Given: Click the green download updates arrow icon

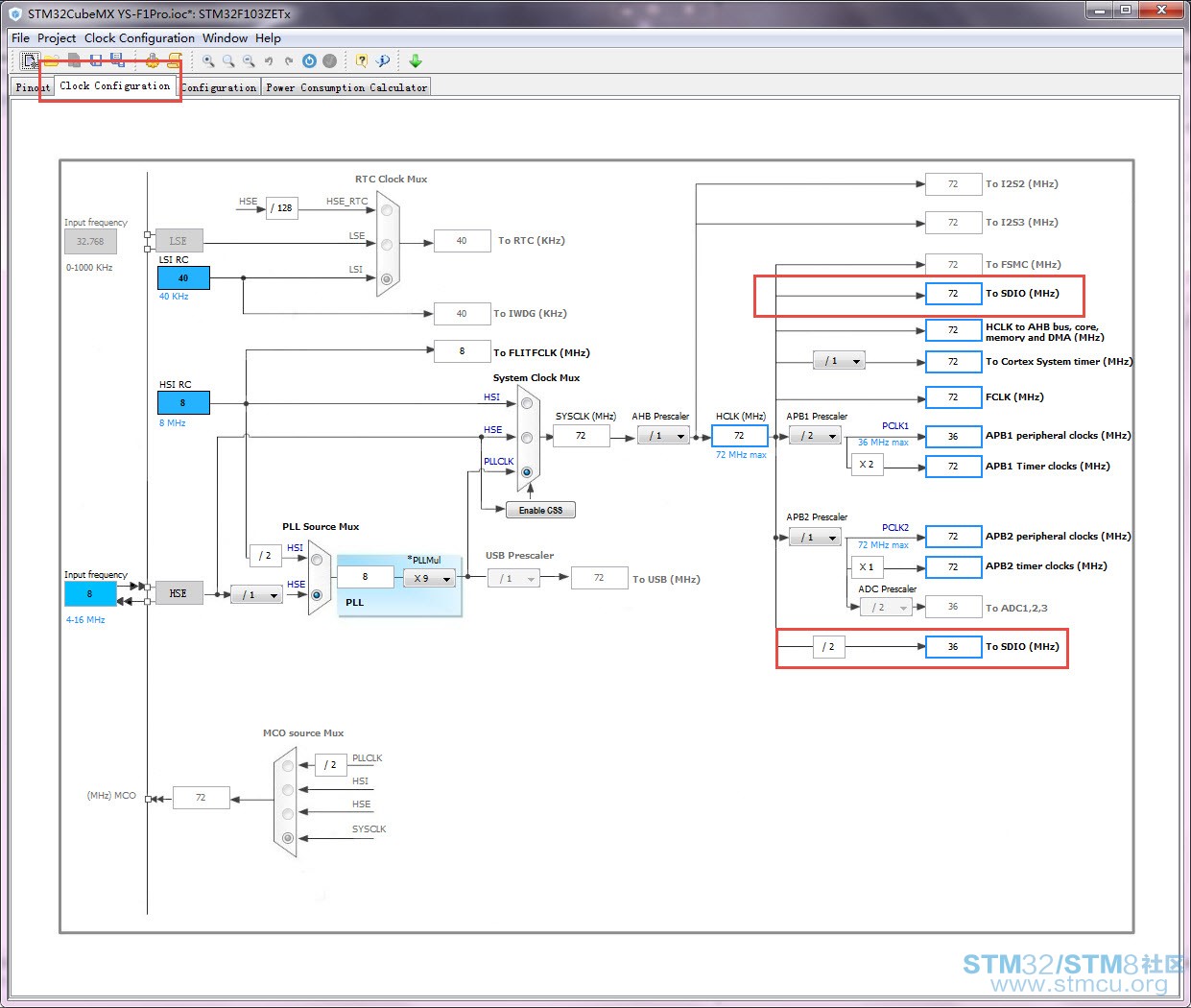Looking at the screenshot, I should tap(416, 60).
